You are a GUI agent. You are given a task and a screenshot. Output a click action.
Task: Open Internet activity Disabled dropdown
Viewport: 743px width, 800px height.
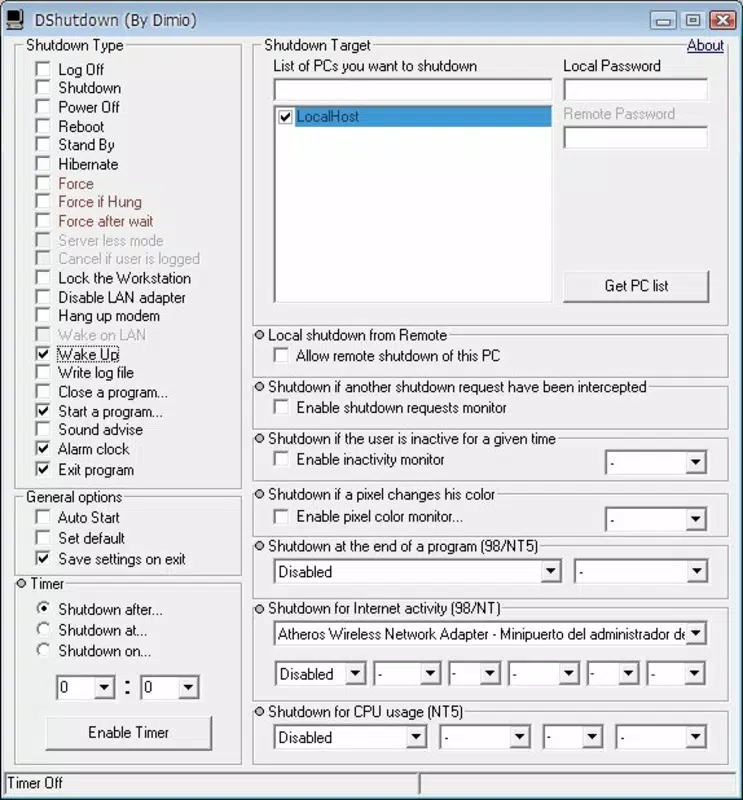click(356, 673)
